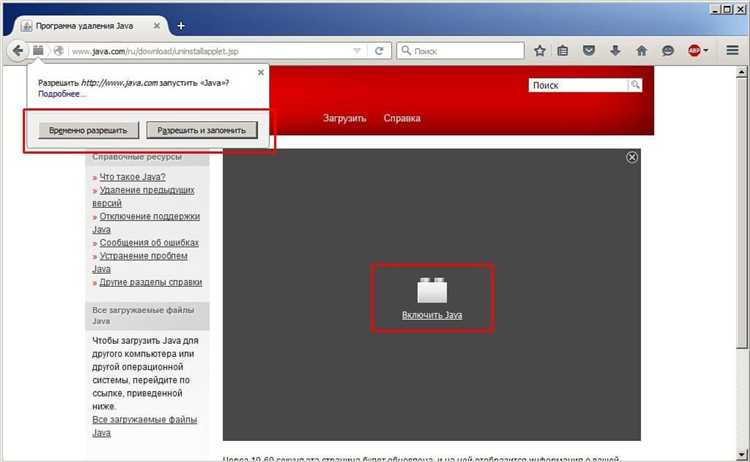Open the Firefox hamburger menu
Screen dimensions: 750x462
(x=732, y=50)
